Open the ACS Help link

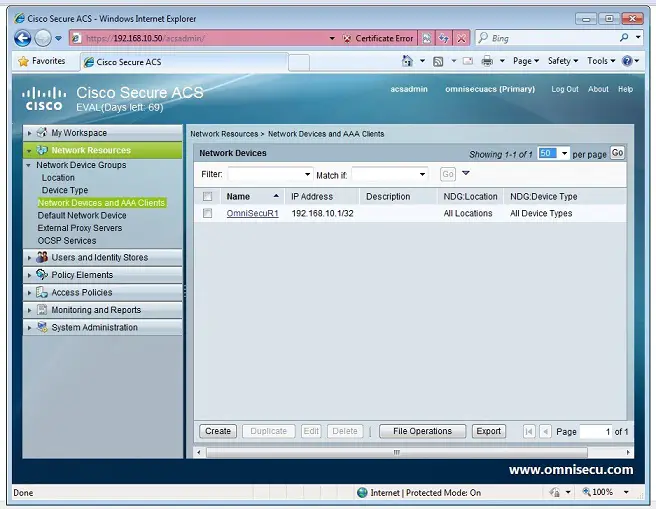coord(625,89)
